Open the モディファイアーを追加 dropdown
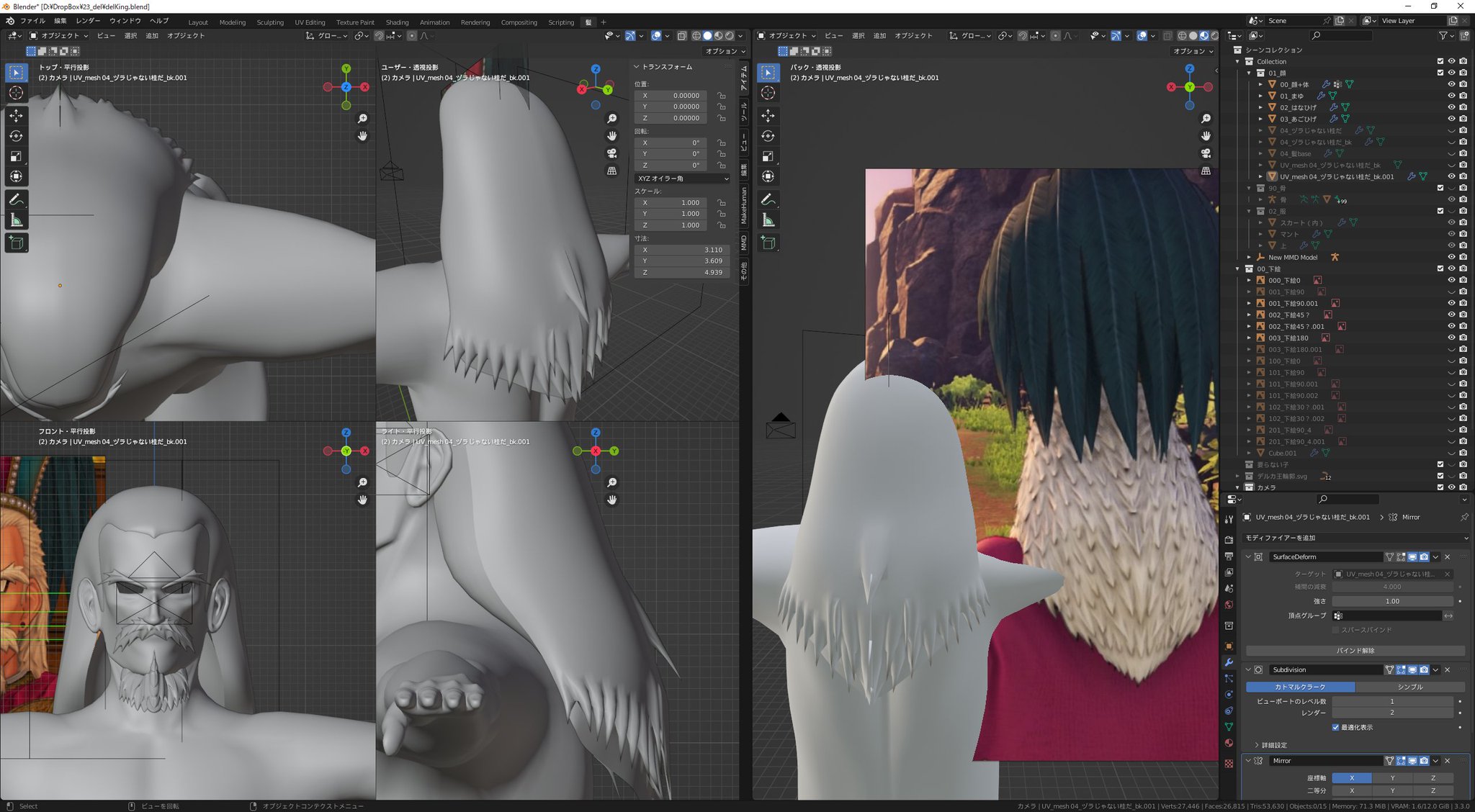 (x=1357, y=538)
